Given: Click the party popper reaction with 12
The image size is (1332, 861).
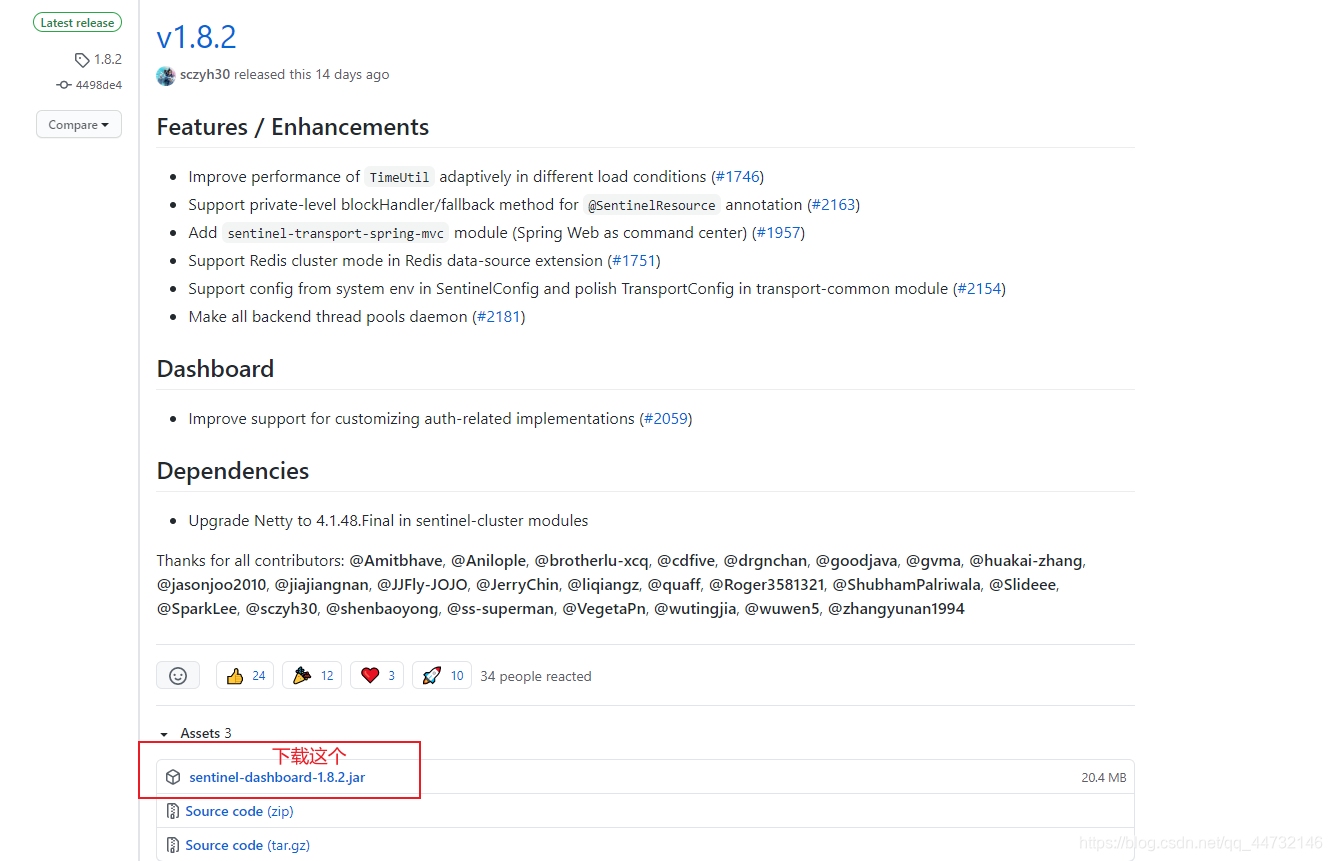Looking at the screenshot, I should coord(312,676).
